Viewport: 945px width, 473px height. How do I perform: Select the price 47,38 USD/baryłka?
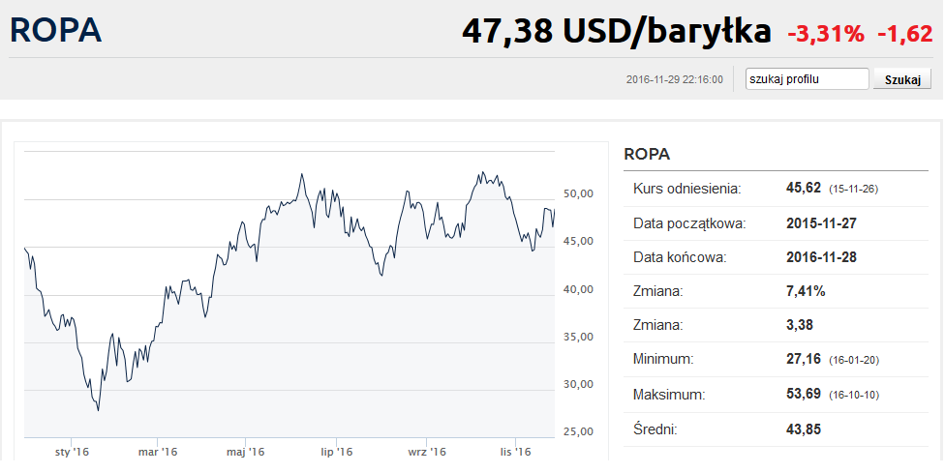point(616,31)
